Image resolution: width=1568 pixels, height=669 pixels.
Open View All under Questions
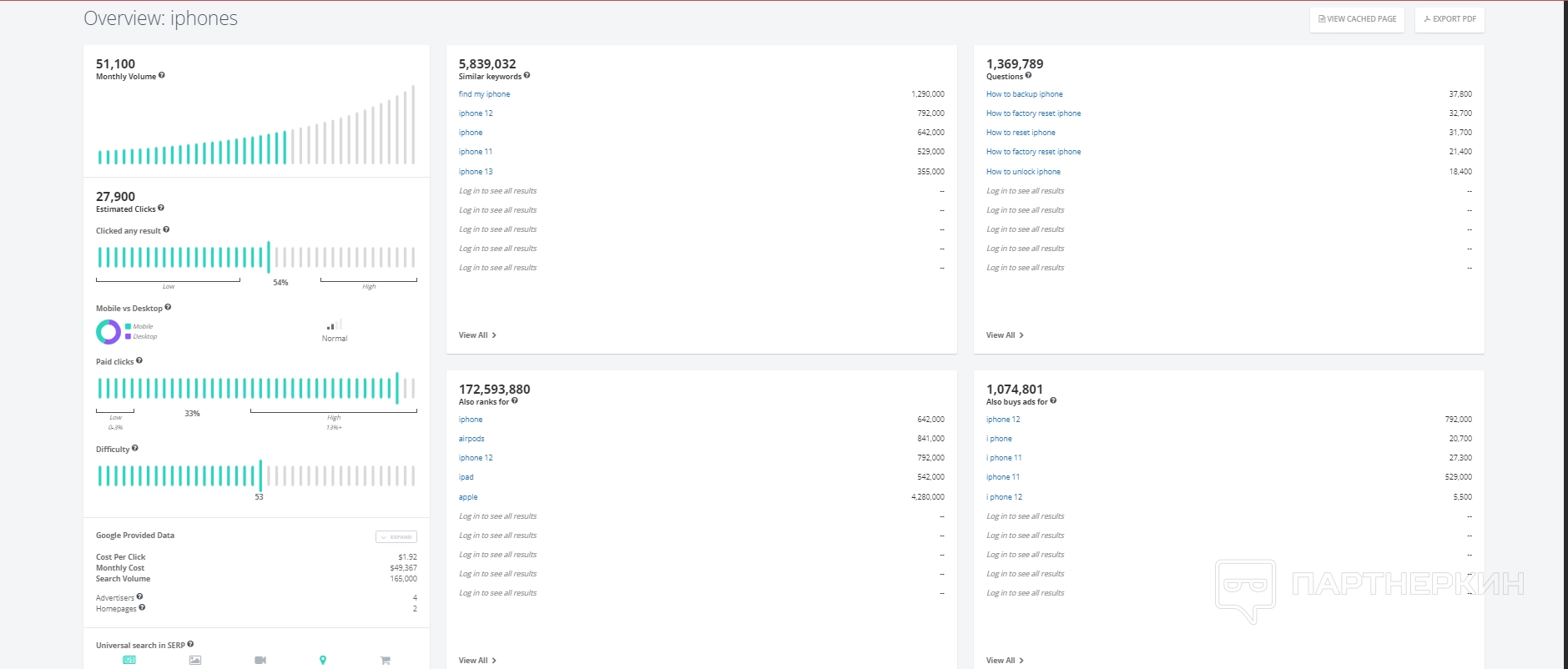[x=1005, y=335]
